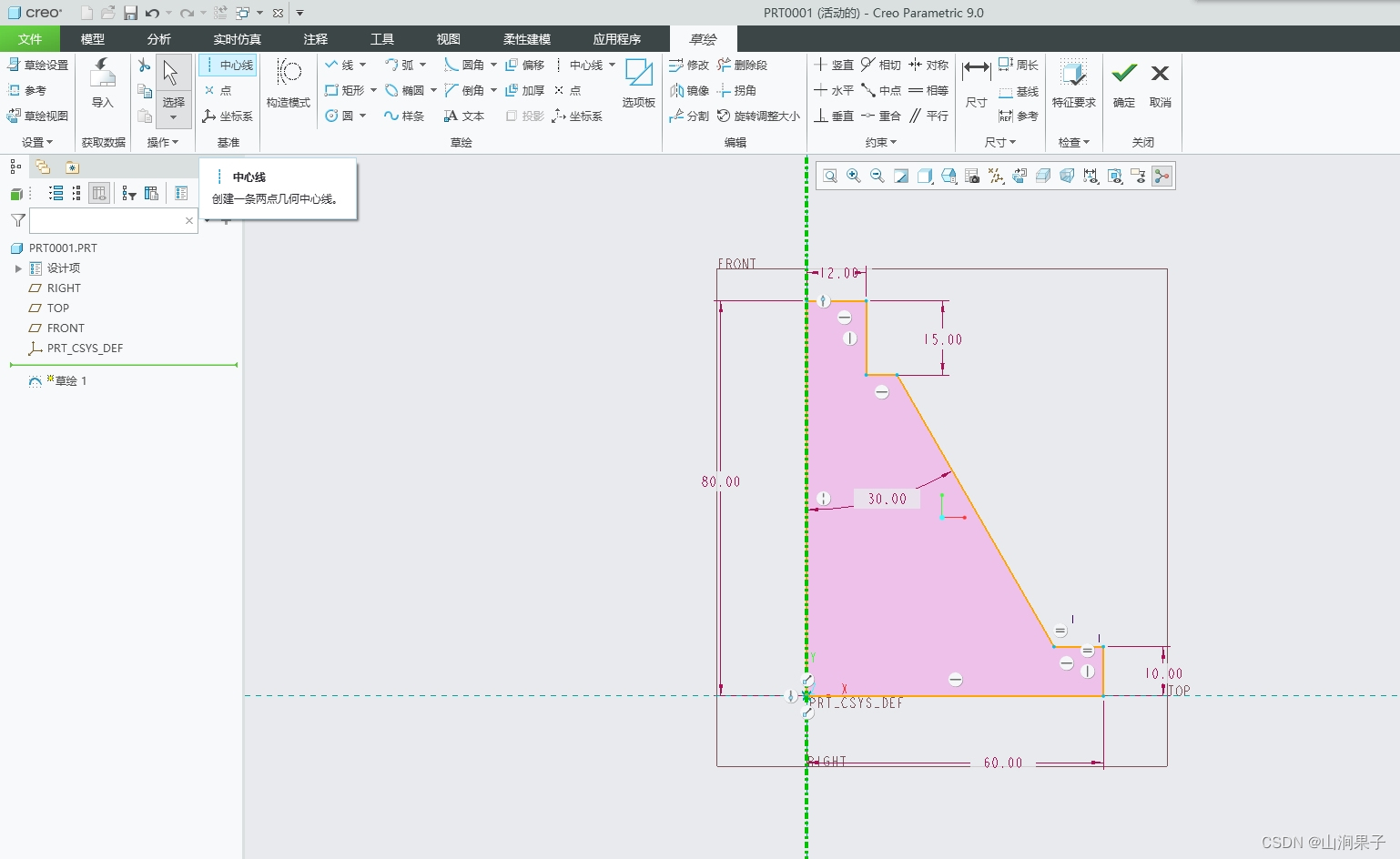Click the Cancel (取消) X button
This screenshot has height=859, width=1400.
point(1161,83)
